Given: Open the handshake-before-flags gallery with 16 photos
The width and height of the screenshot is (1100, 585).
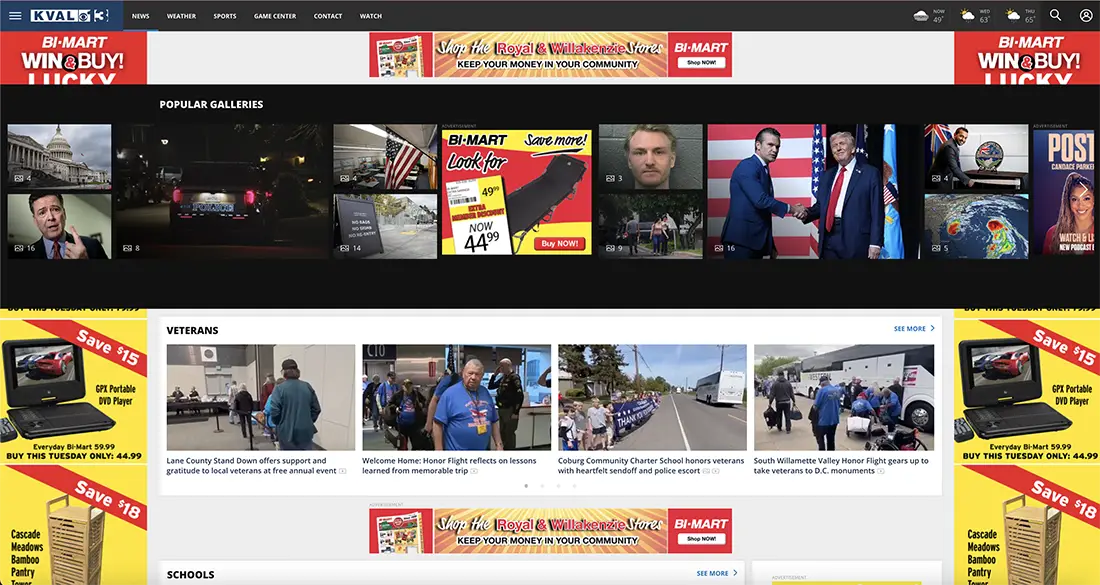Looking at the screenshot, I should 812,191.
